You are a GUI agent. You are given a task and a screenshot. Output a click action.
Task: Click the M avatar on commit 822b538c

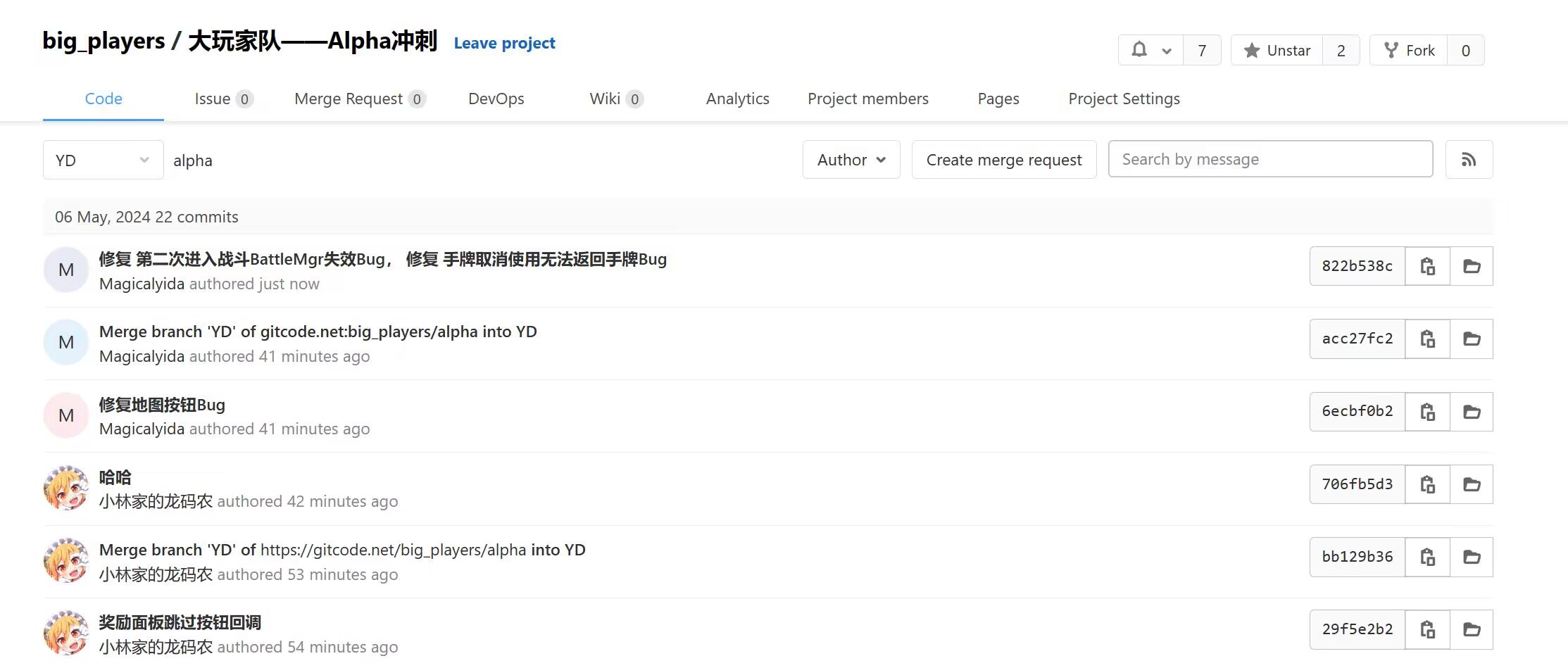point(66,270)
